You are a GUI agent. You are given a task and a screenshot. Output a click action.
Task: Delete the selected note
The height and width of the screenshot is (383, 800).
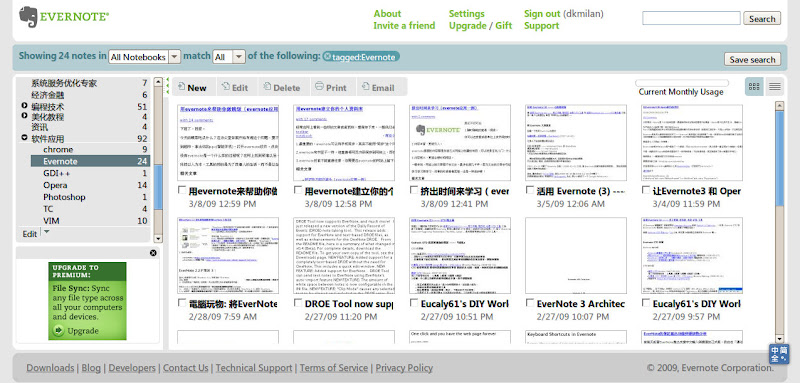point(282,87)
